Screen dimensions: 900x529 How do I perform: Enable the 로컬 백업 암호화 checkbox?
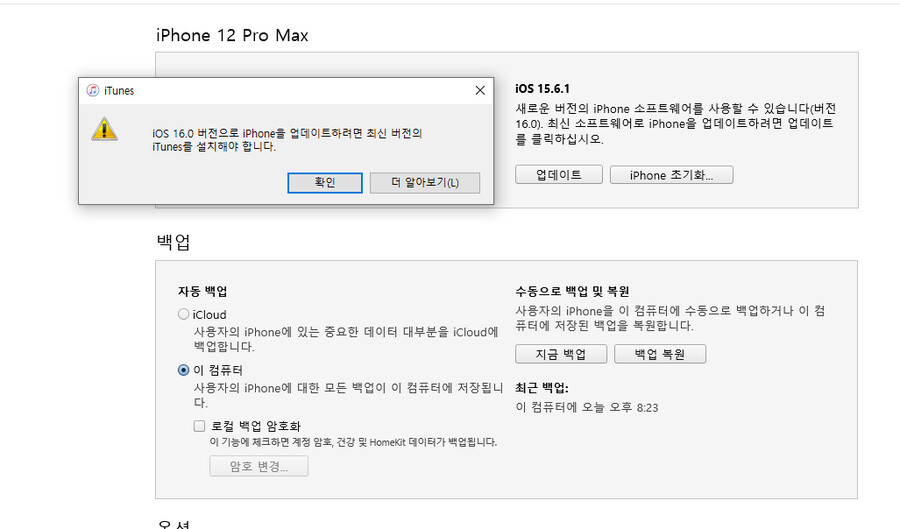pos(199,426)
